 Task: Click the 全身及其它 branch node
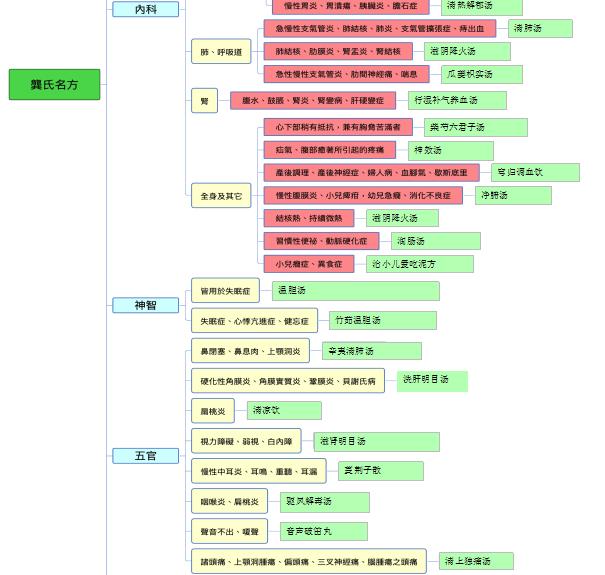pyautogui.click(x=221, y=196)
